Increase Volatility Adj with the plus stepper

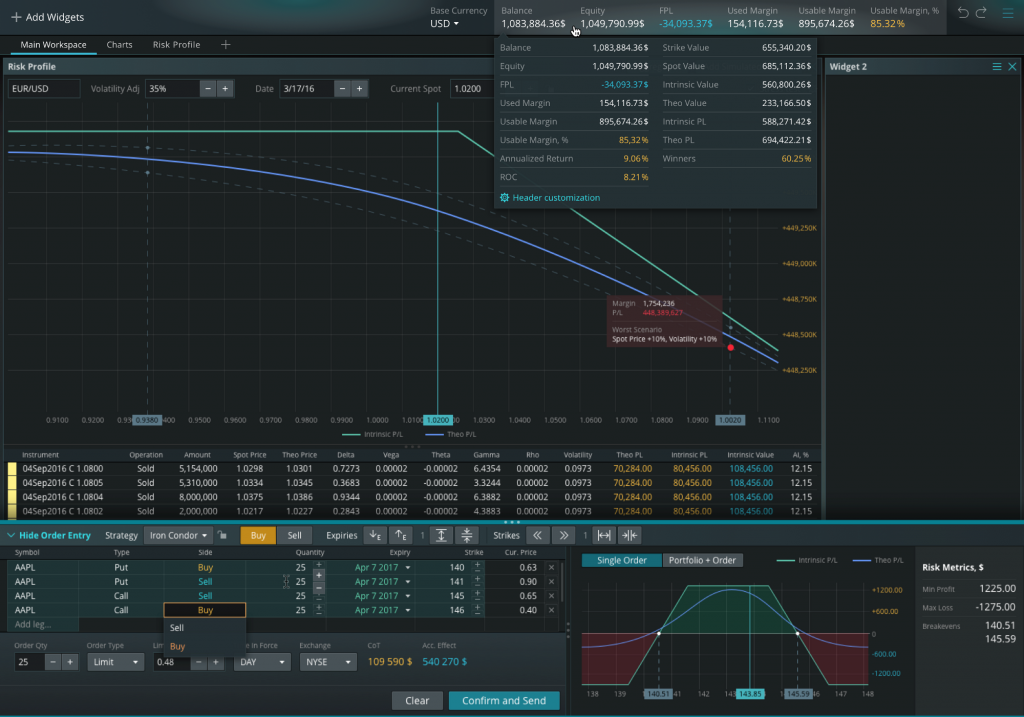click(x=224, y=88)
